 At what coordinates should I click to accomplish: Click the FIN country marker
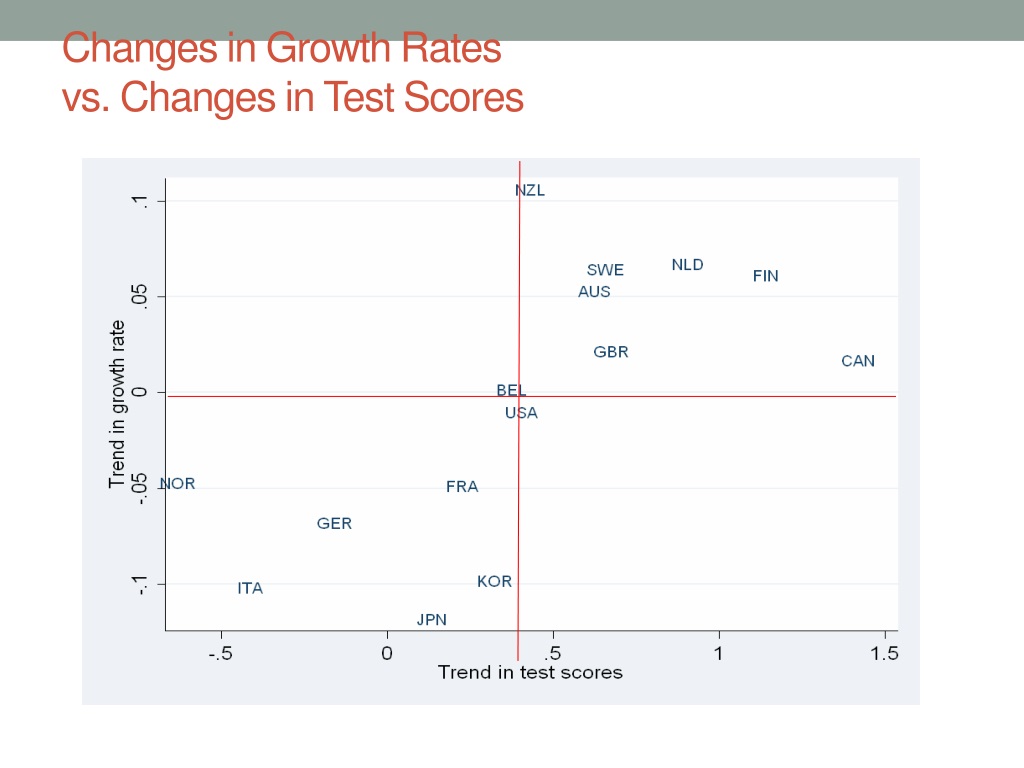point(765,276)
